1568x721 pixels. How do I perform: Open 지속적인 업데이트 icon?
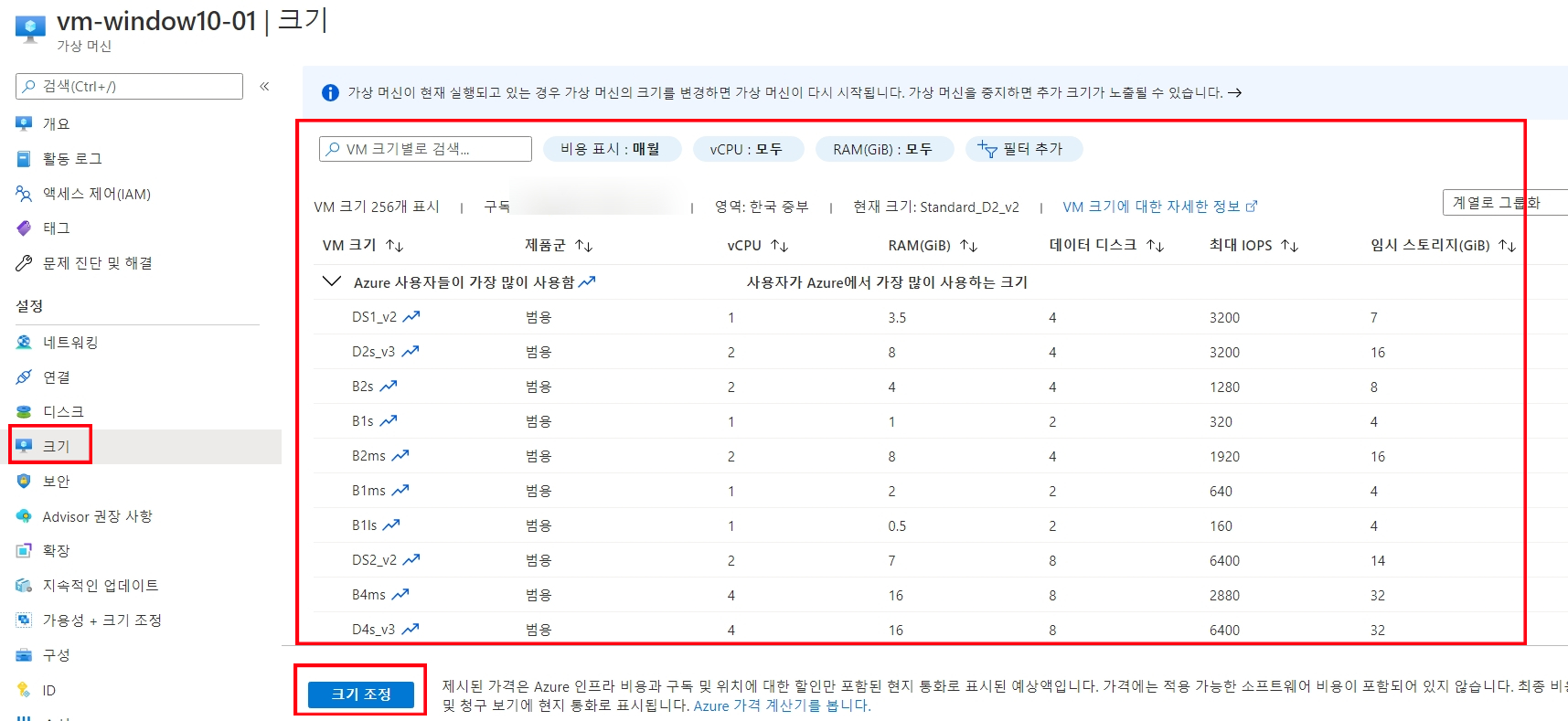[24, 585]
